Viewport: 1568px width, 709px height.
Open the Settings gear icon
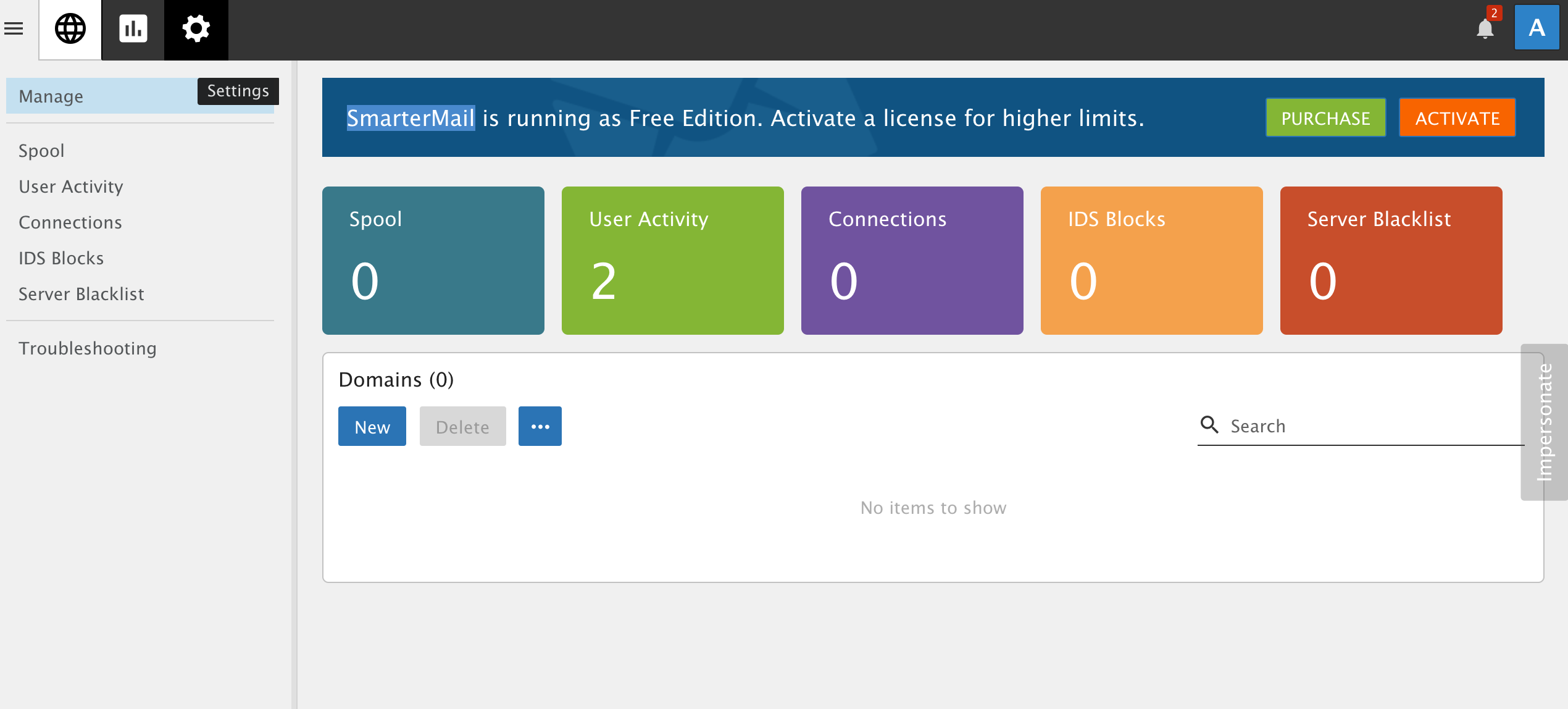tap(196, 29)
